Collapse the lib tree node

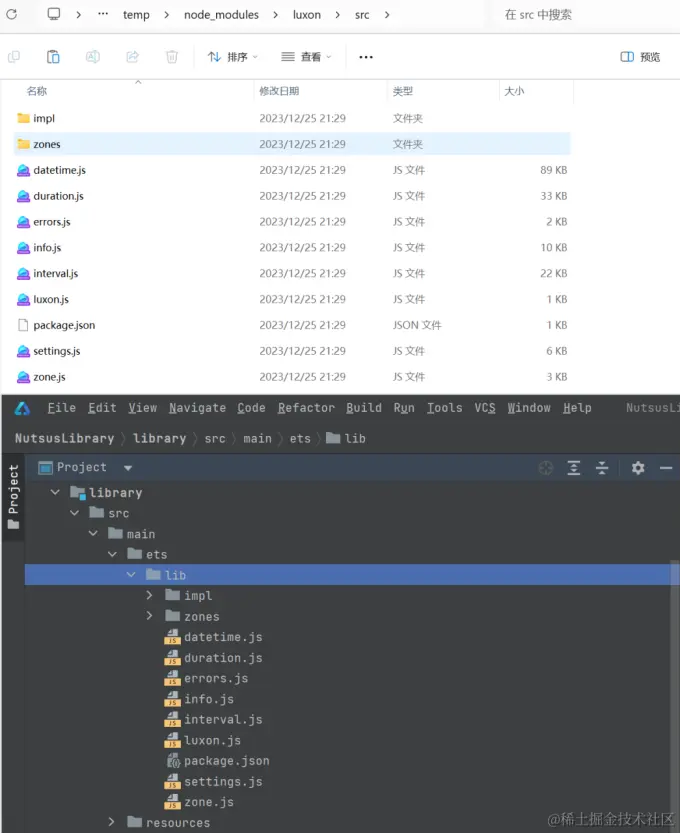[x=131, y=575]
